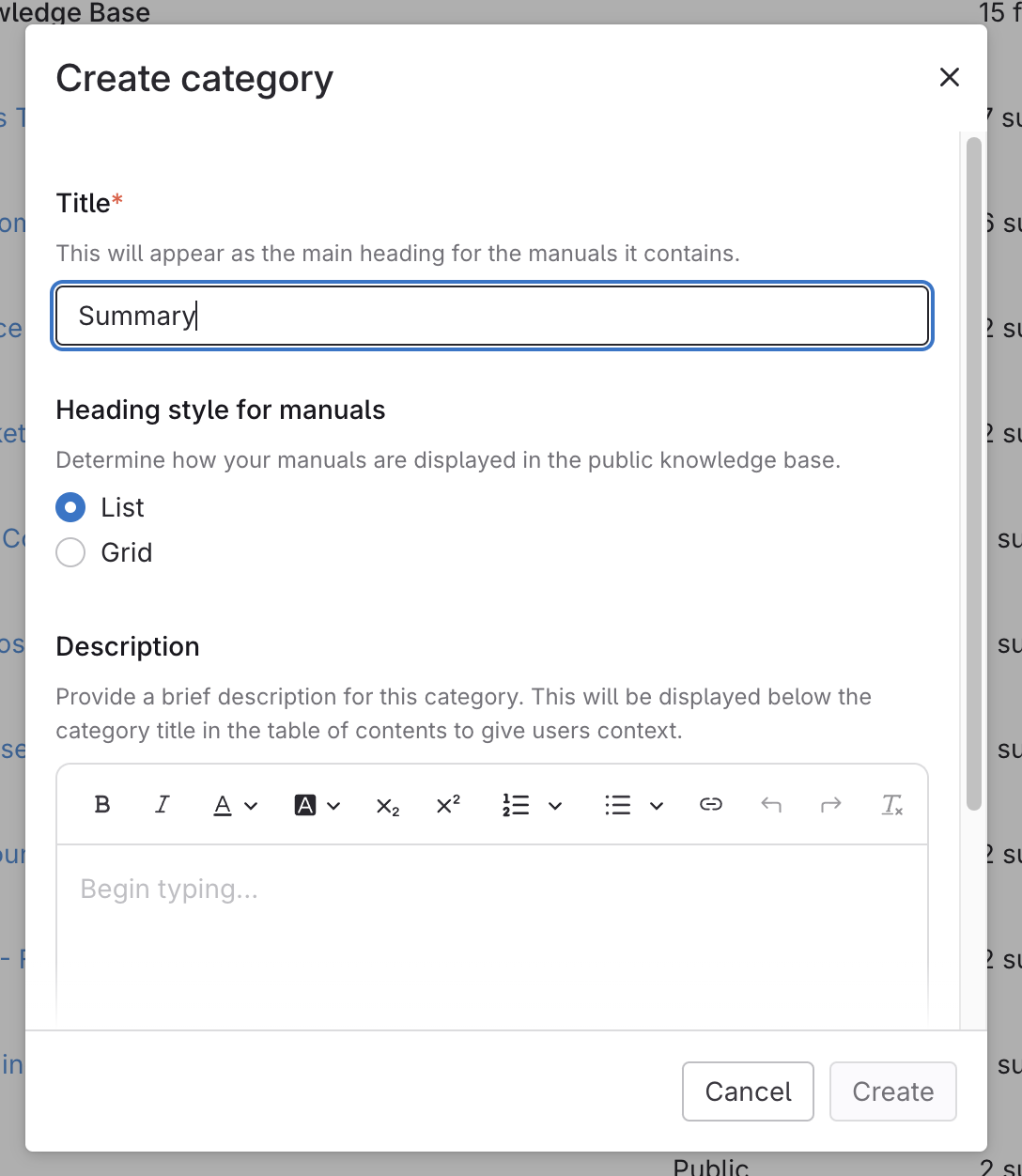Image resolution: width=1022 pixels, height=1176 pixels.
Task: Toggle bold formatting in description editor
Action: pyautogui.click(x=103, y=805)
